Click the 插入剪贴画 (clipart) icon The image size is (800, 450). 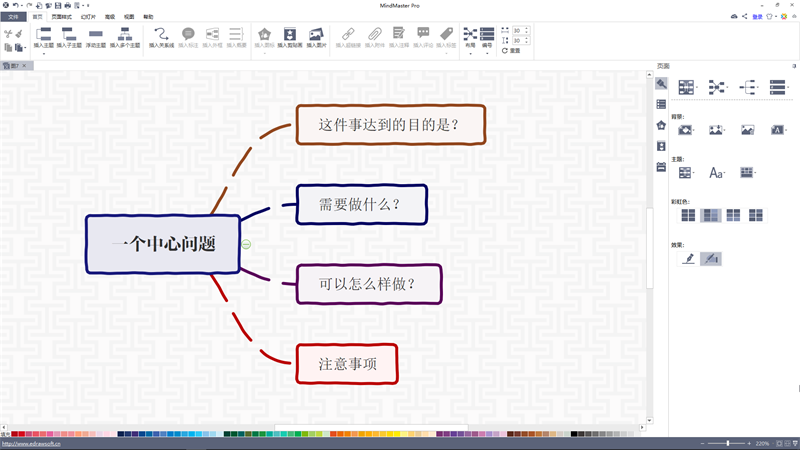click(x=290, y=34)
